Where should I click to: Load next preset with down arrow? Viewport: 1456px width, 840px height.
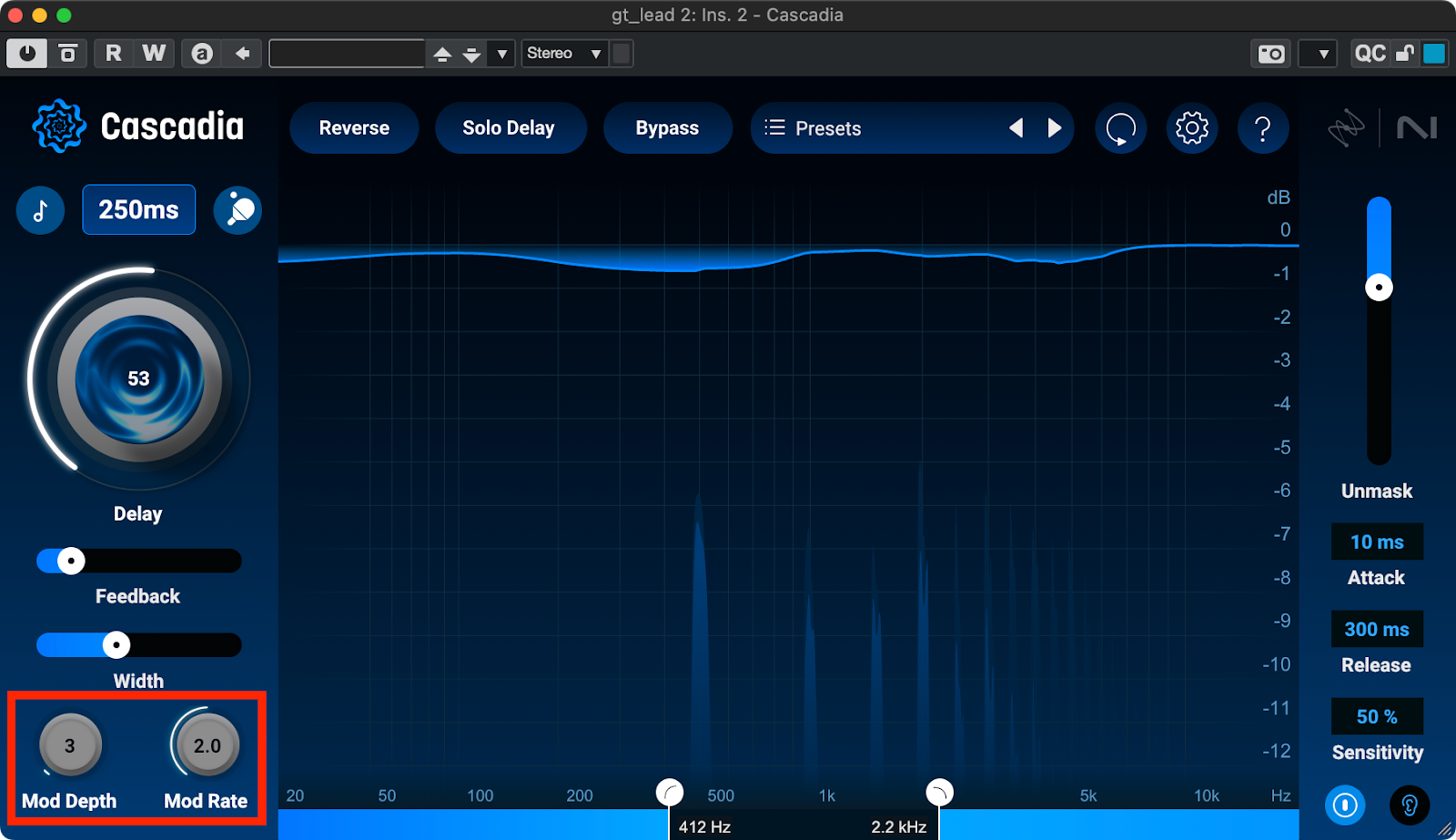[x=471, y=55]
